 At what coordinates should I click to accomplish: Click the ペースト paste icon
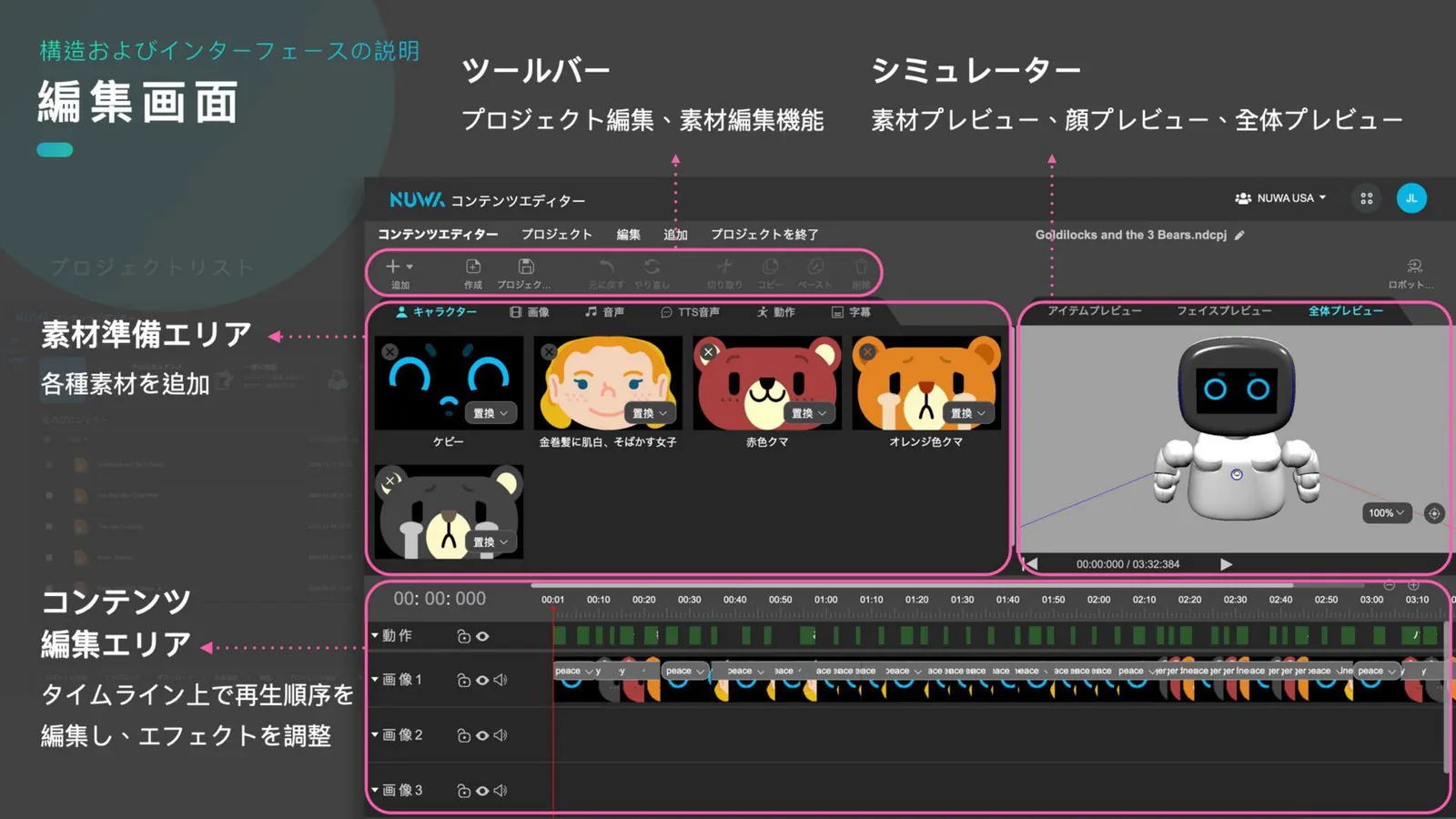coord(815,267)
